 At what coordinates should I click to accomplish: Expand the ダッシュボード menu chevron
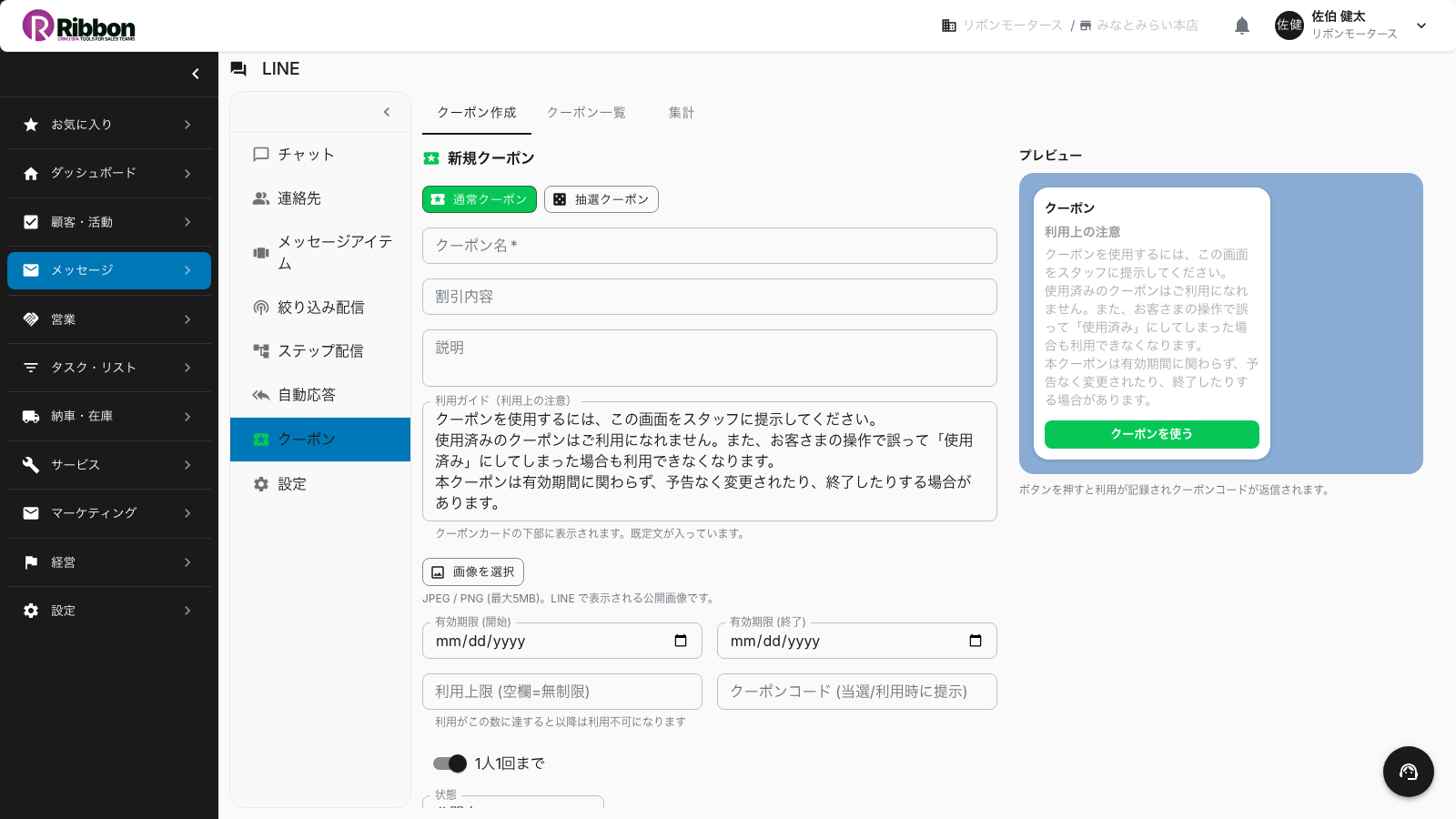[187, 173]
